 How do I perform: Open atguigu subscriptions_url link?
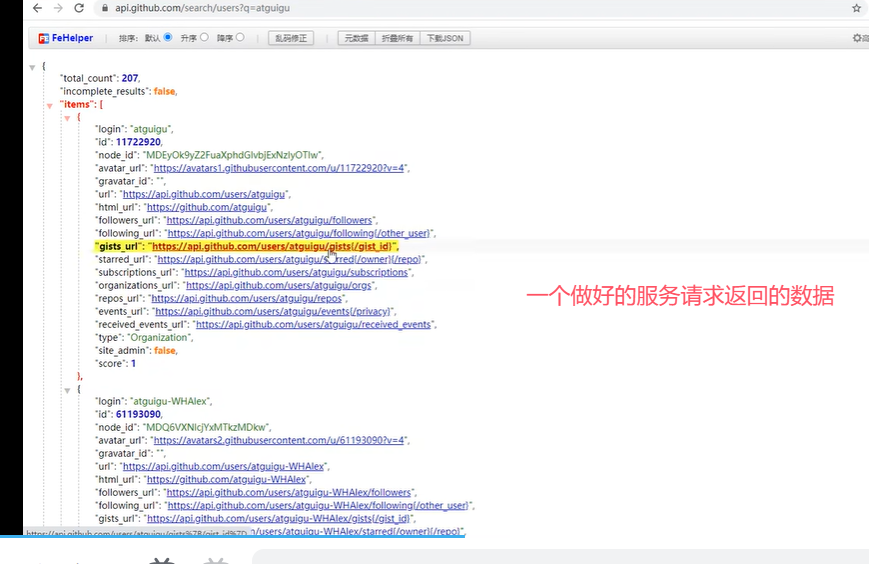pos(296,273)
